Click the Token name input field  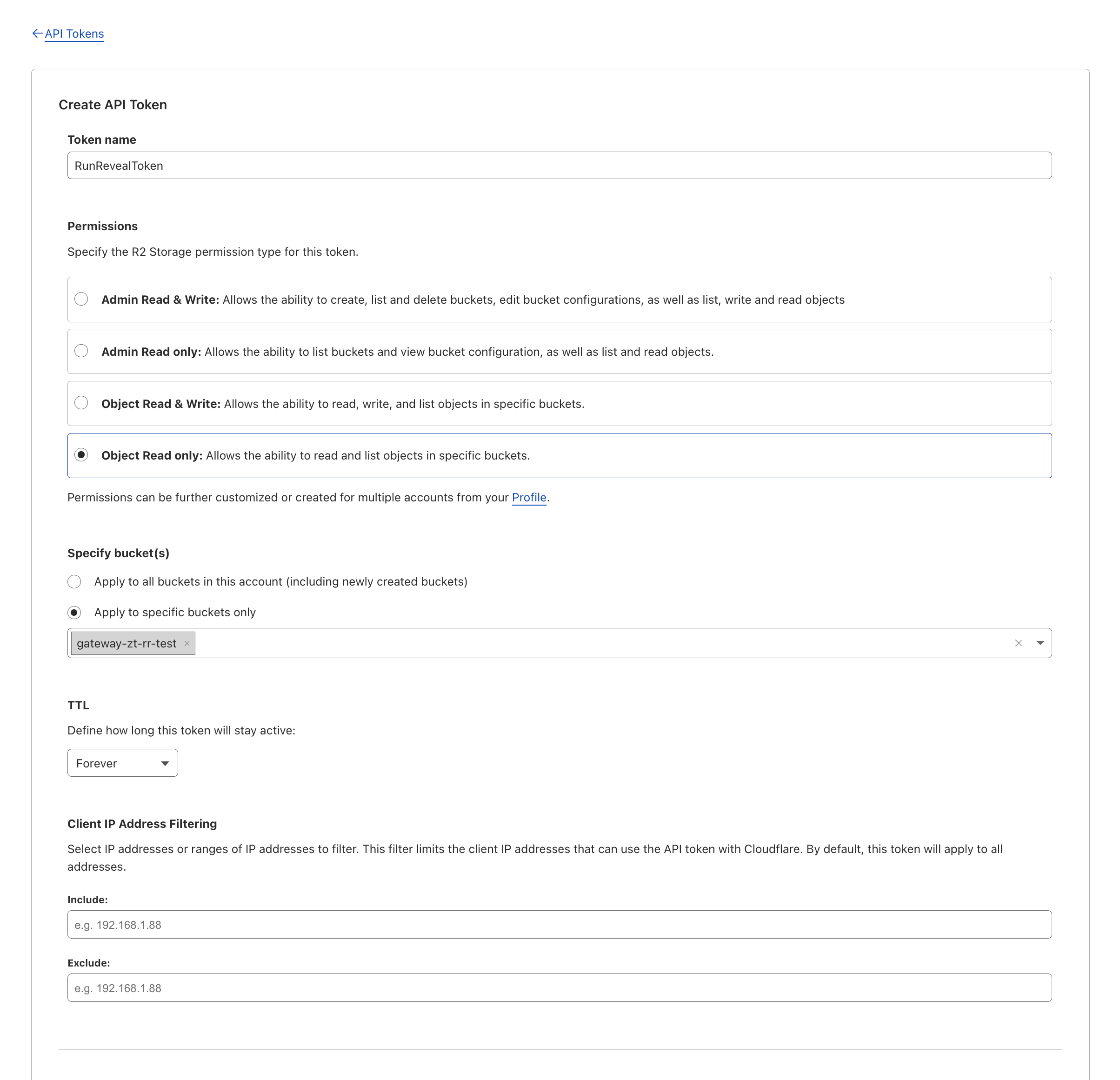559,166
